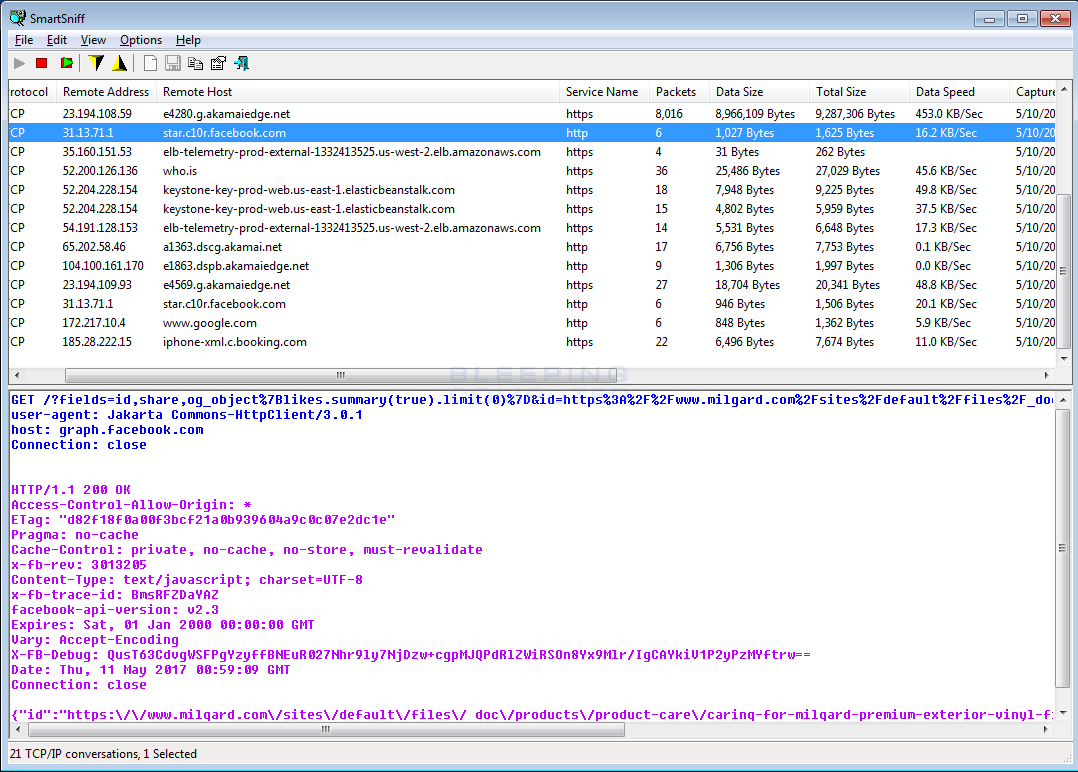Click the Exit door icon in toolbar

click(x=242, y=63)
